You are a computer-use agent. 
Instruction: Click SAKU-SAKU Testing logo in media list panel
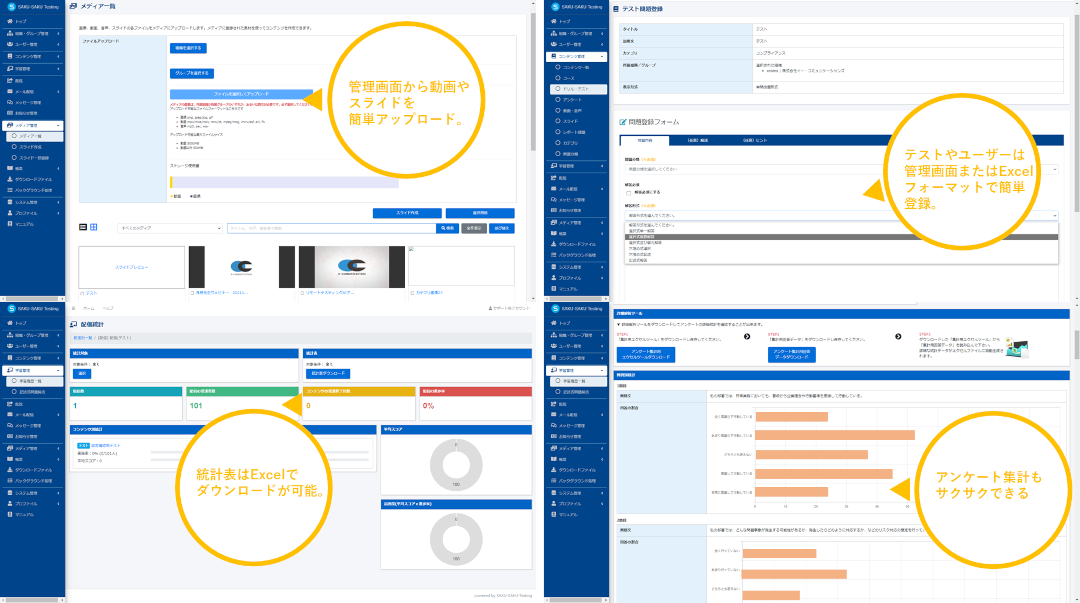32,7
